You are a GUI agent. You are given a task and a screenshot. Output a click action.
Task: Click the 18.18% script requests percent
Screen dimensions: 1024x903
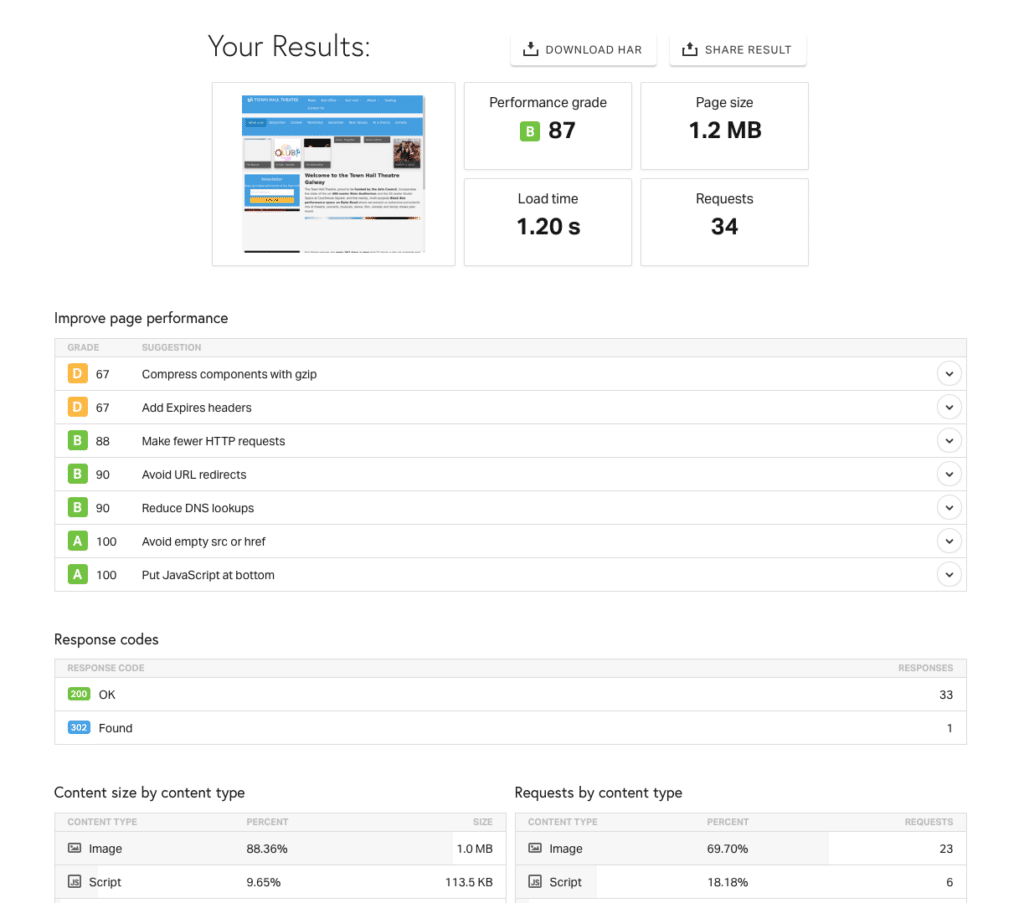728,882
